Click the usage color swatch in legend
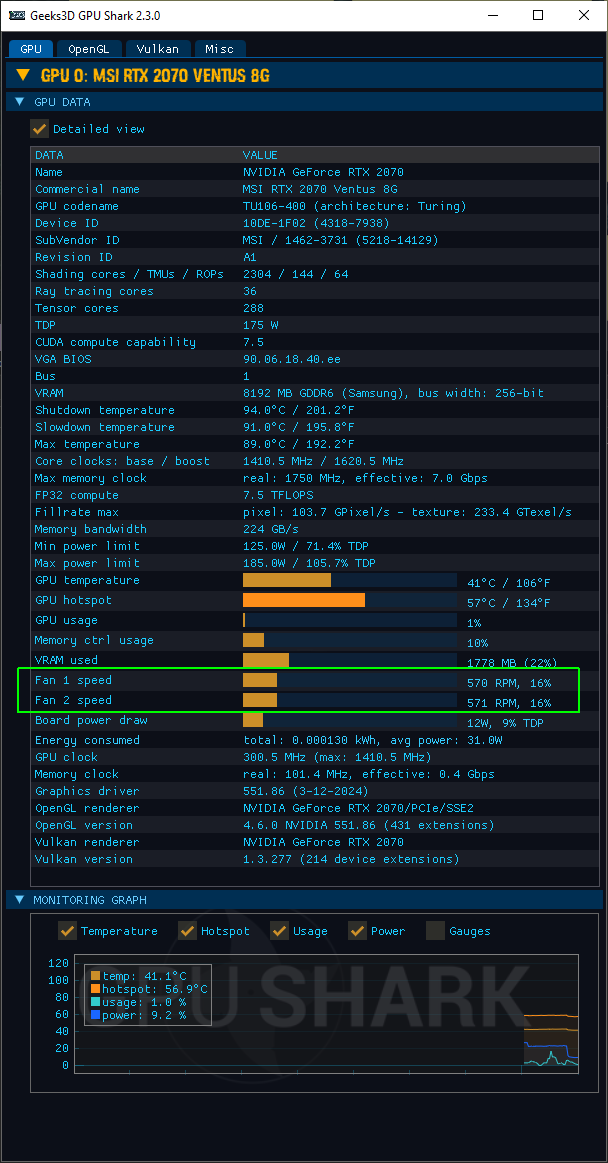Viewport: 608px width, 1163px height. coord(95,1002)
